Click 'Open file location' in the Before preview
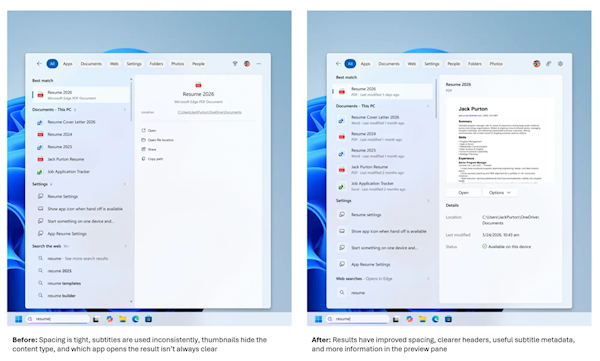Image resolution: width=600 pixels, height=361 pixels. pos(158,140)
